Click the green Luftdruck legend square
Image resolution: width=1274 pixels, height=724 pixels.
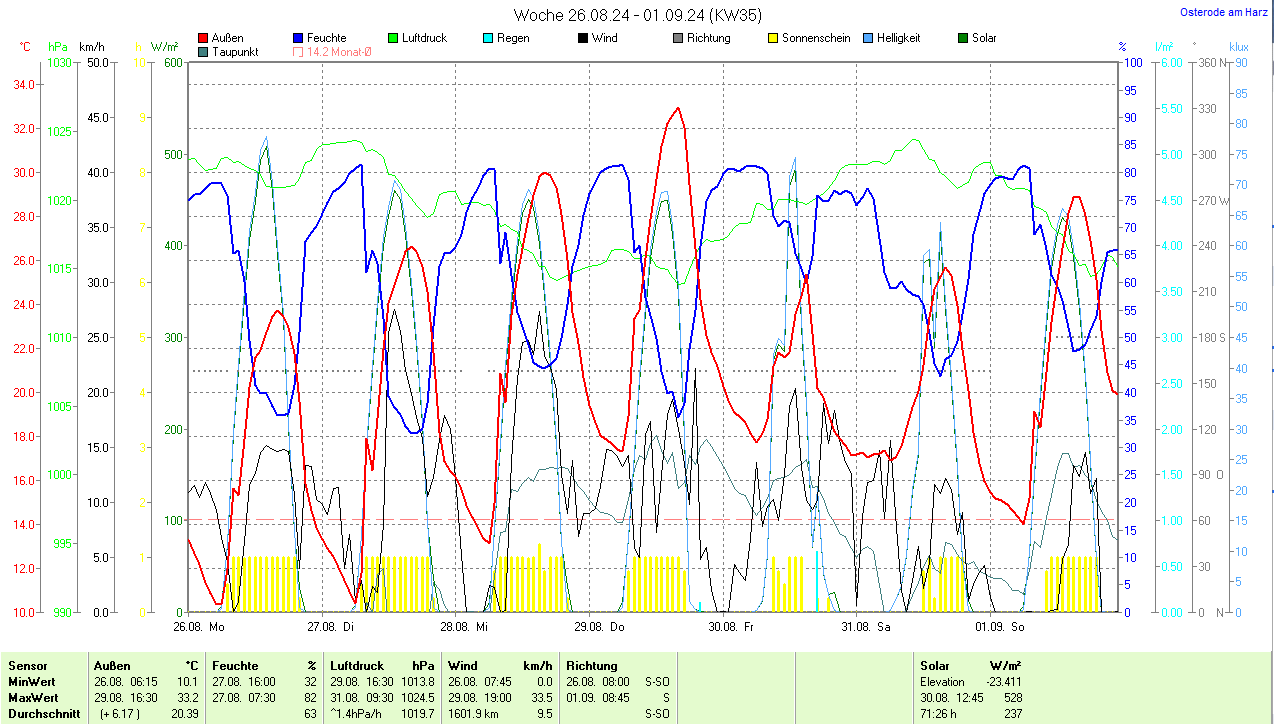coord(394,39)
